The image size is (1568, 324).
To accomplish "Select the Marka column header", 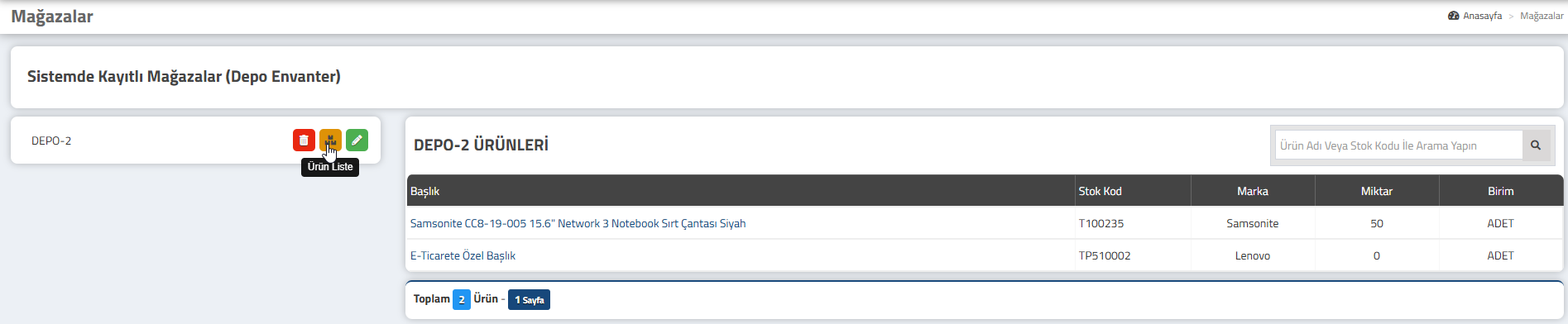I will 1253,191.
